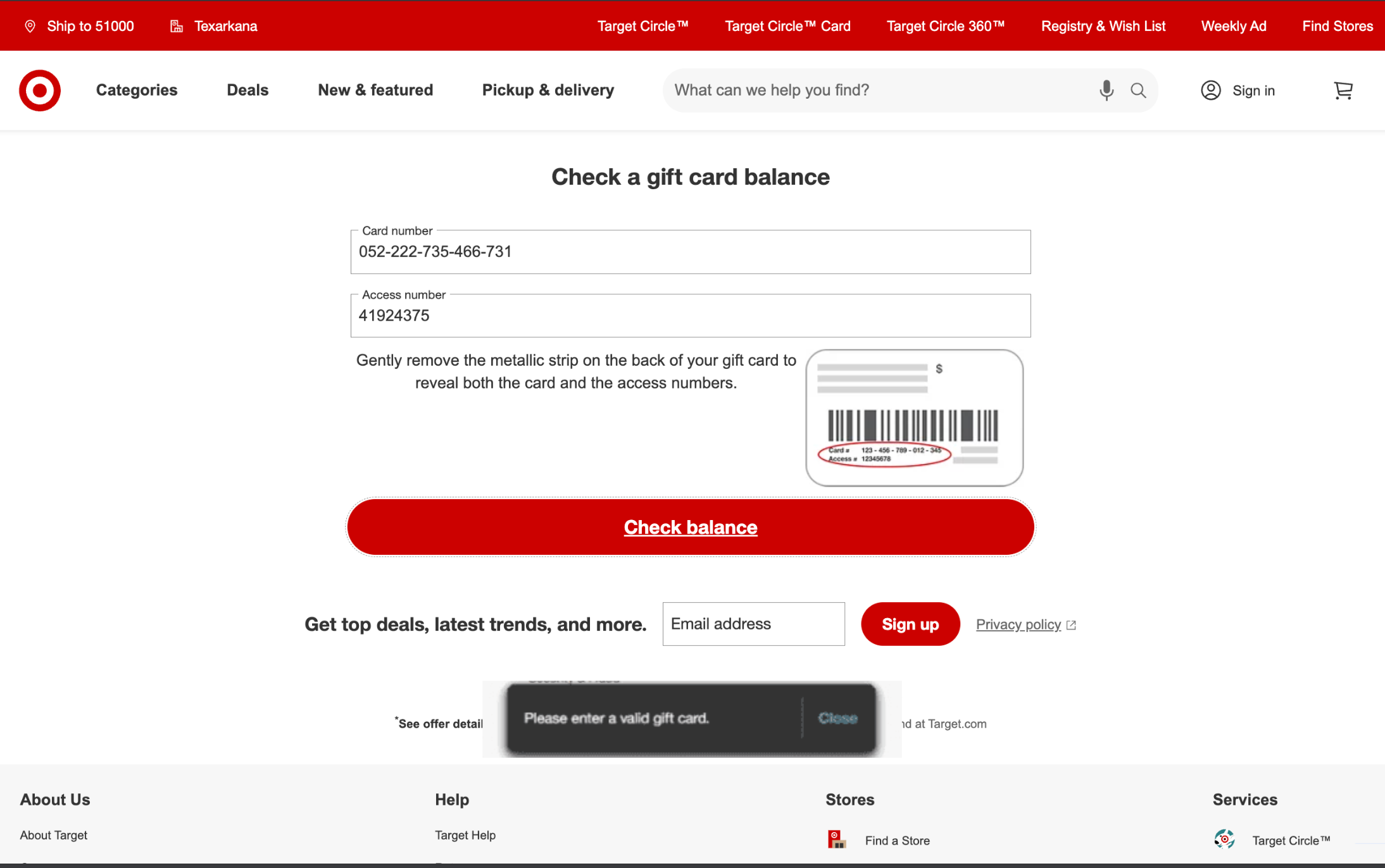Click the About Us footer heading

55,800
